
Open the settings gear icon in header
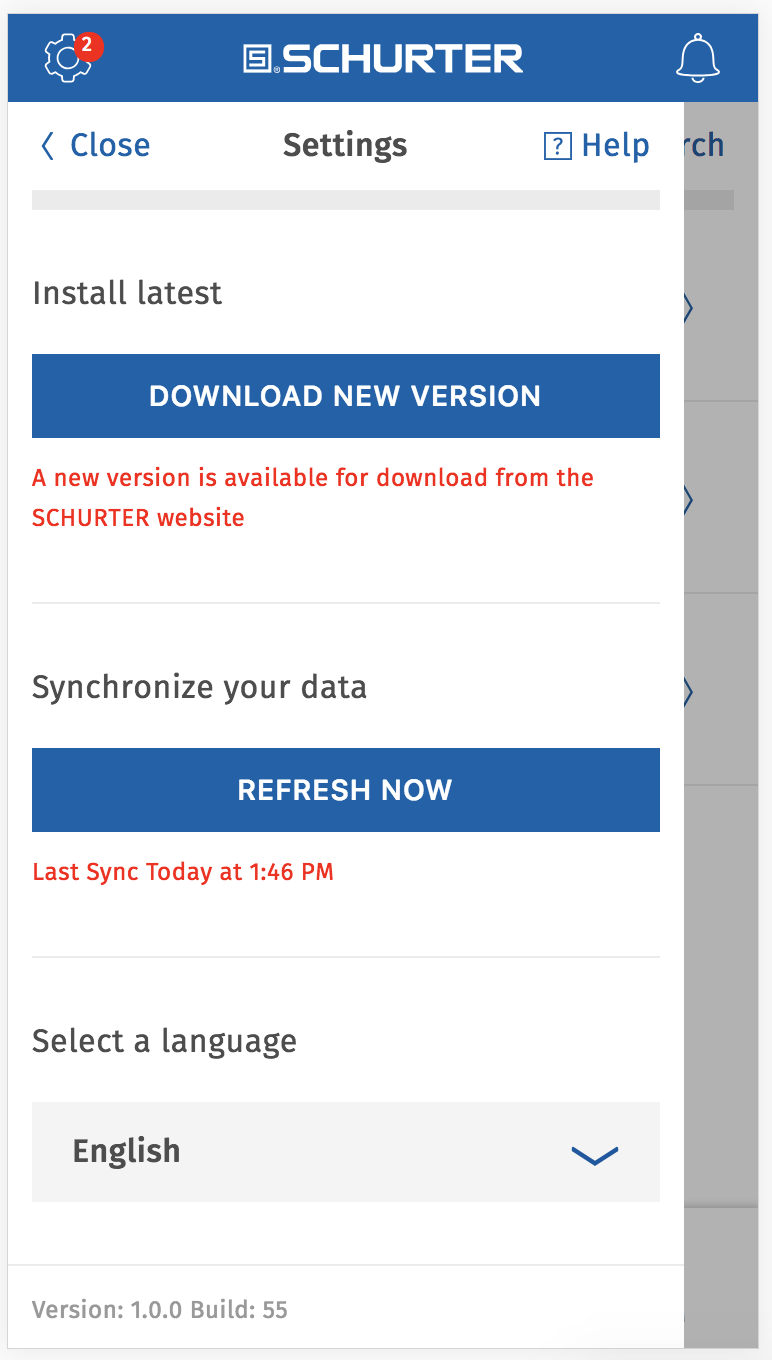click(67, 59)
